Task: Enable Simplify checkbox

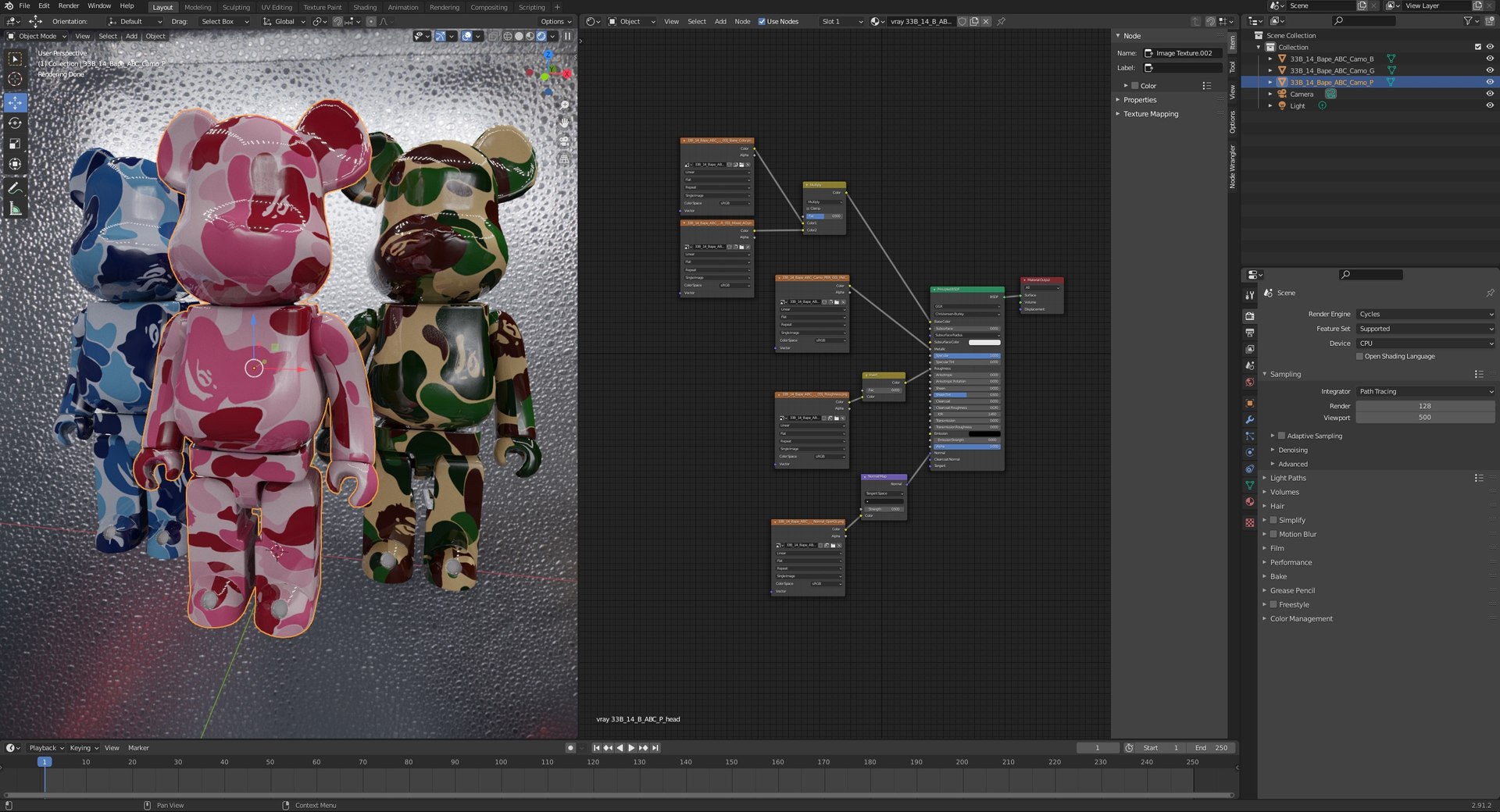Action: [1273, 520]
